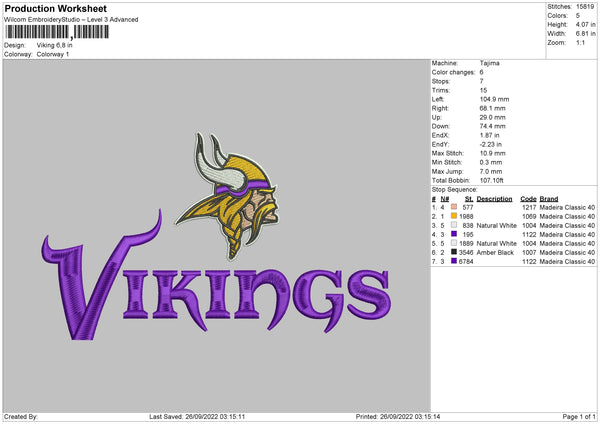The image size is (600, 424).
Task: Select the Amber Black description
Action: coord(495,253)
